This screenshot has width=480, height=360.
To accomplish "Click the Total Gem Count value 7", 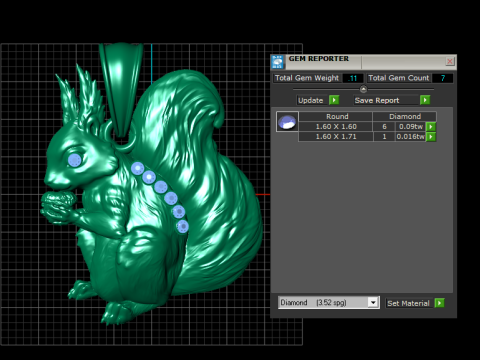I will point(443,78).
